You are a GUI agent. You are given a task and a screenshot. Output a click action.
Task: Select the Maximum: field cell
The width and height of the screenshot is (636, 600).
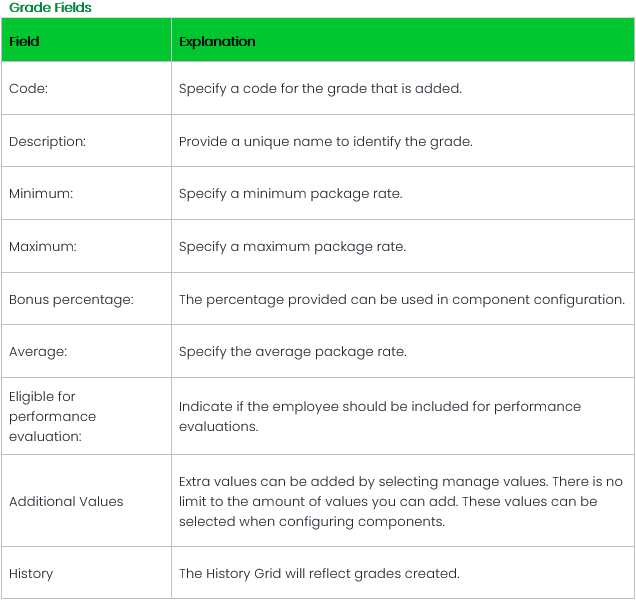point(41,245)
